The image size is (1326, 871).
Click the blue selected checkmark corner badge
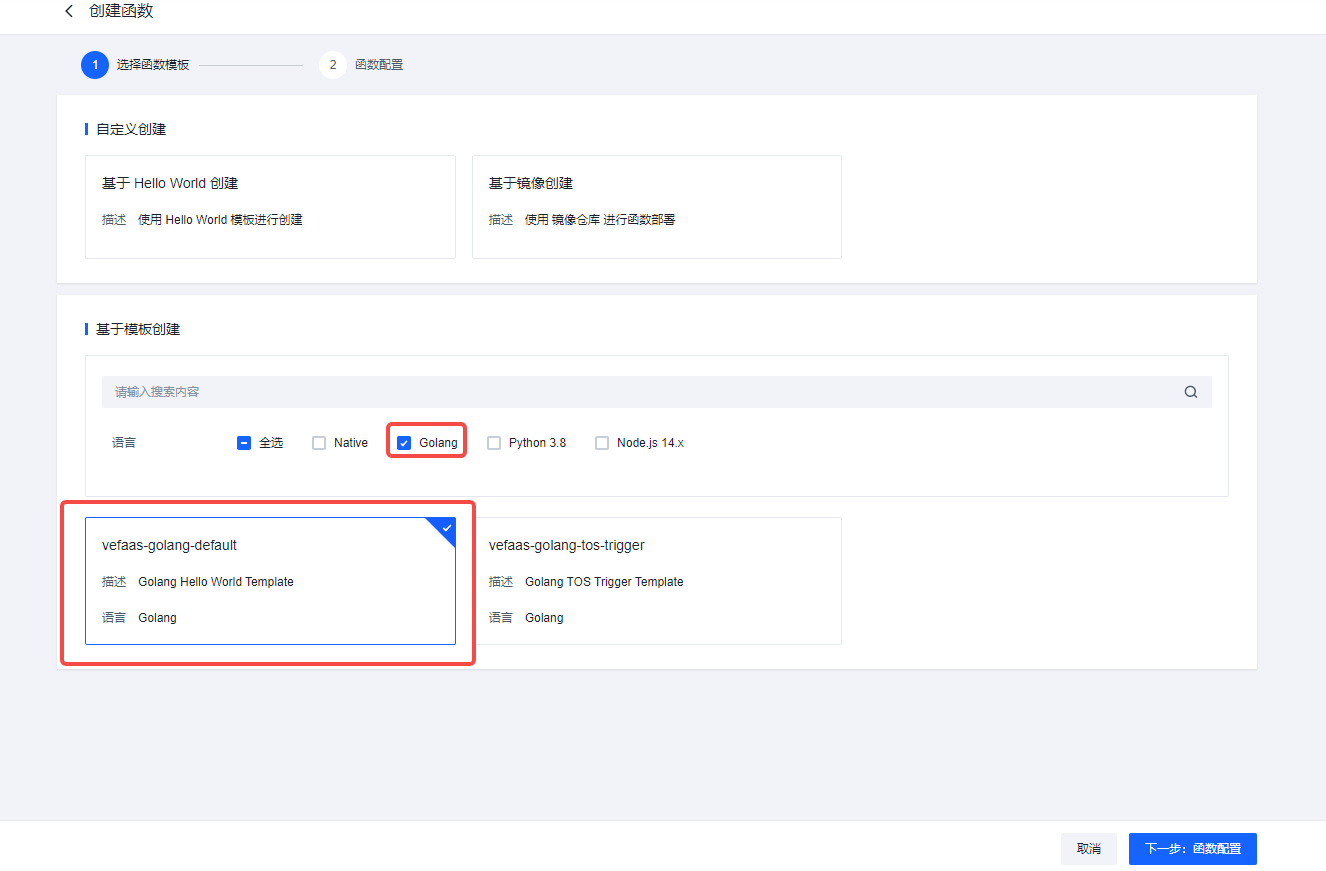(446, 527)
